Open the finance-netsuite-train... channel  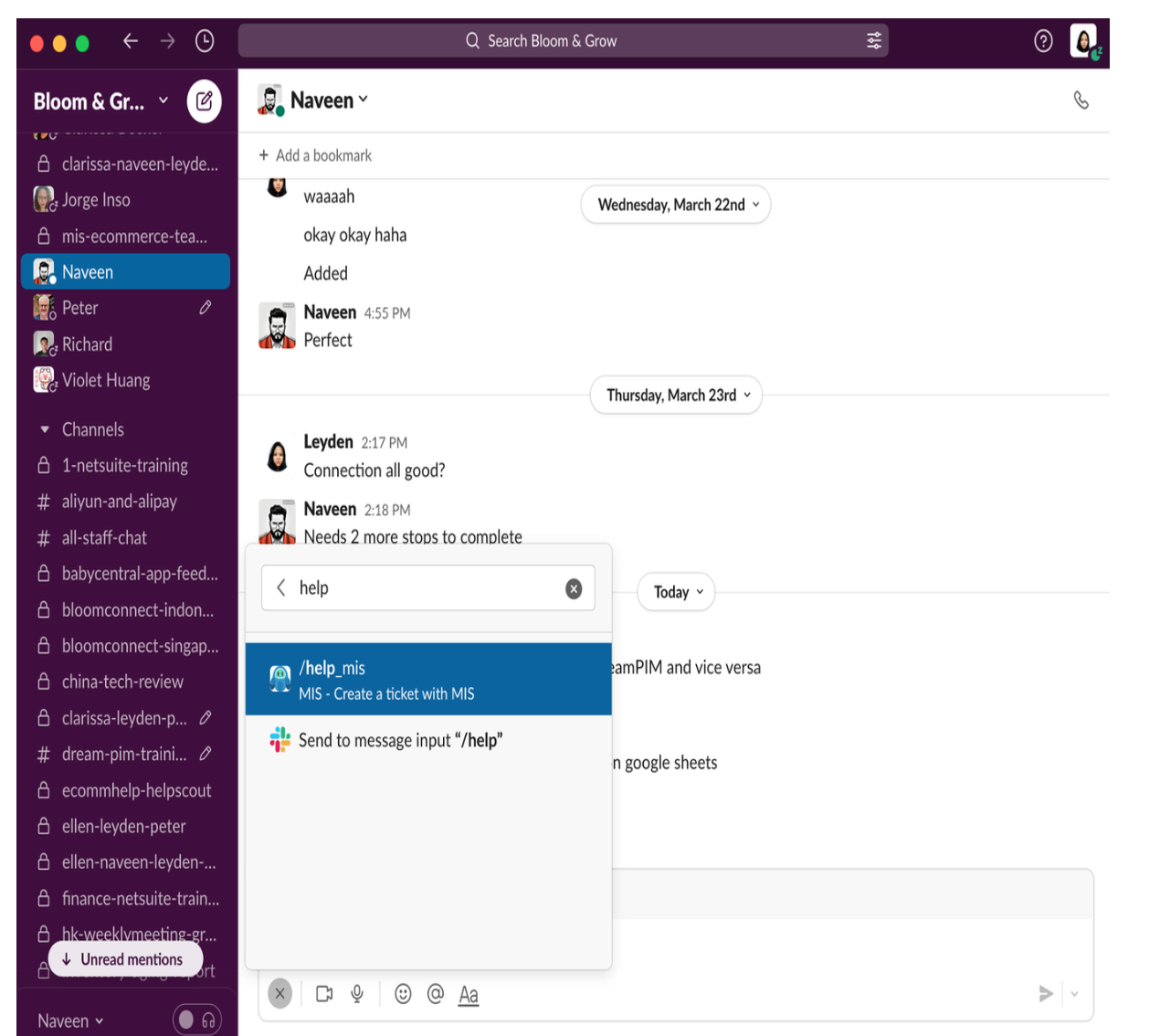click(125, 898)
